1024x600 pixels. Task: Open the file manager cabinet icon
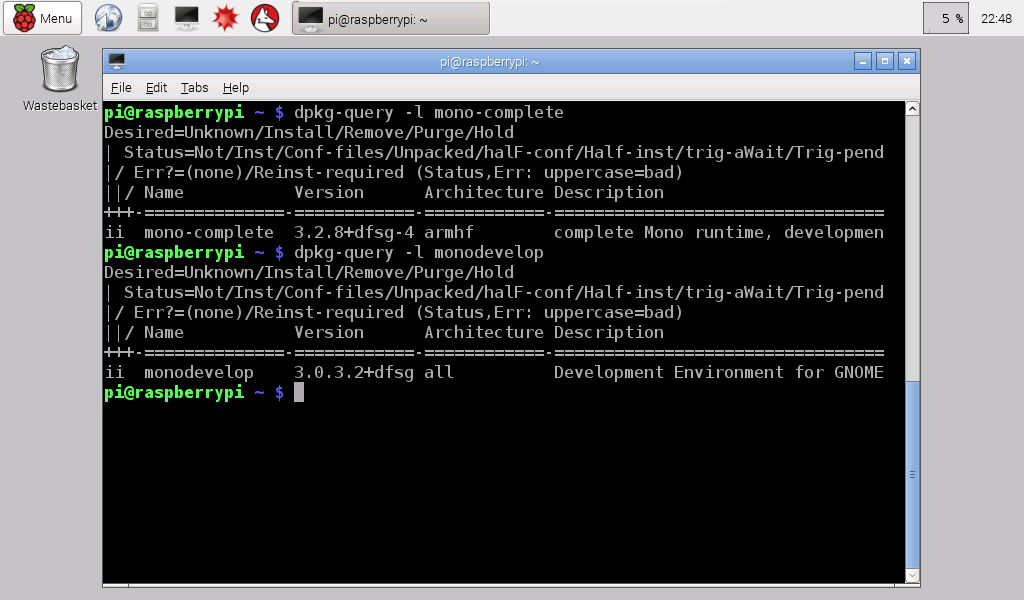click(x=148, y=18)
